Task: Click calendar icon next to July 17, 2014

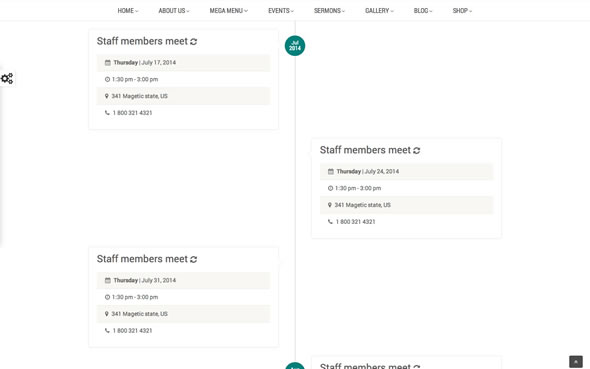Action: pos(108,62)
